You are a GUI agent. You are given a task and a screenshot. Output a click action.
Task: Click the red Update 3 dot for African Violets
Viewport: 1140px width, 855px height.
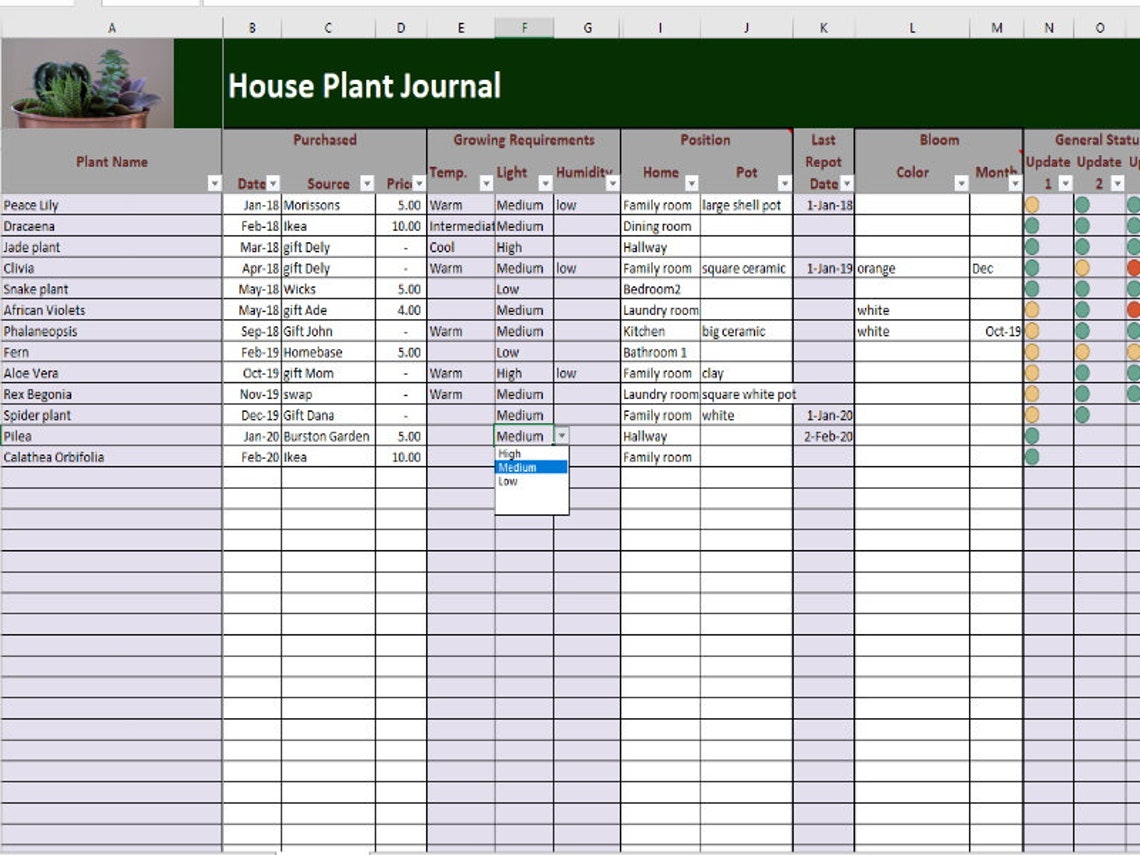click(1133, 310)
